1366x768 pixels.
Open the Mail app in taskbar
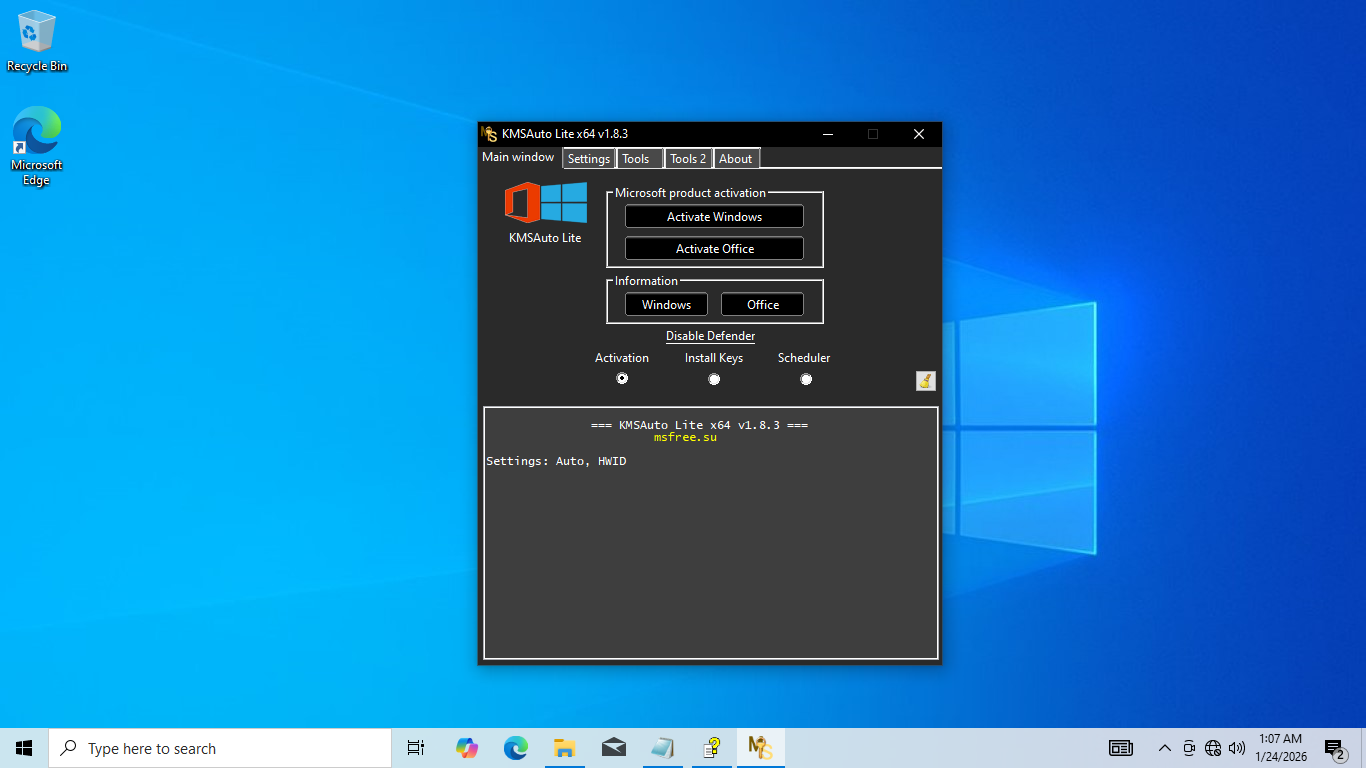tap(613, 748)
